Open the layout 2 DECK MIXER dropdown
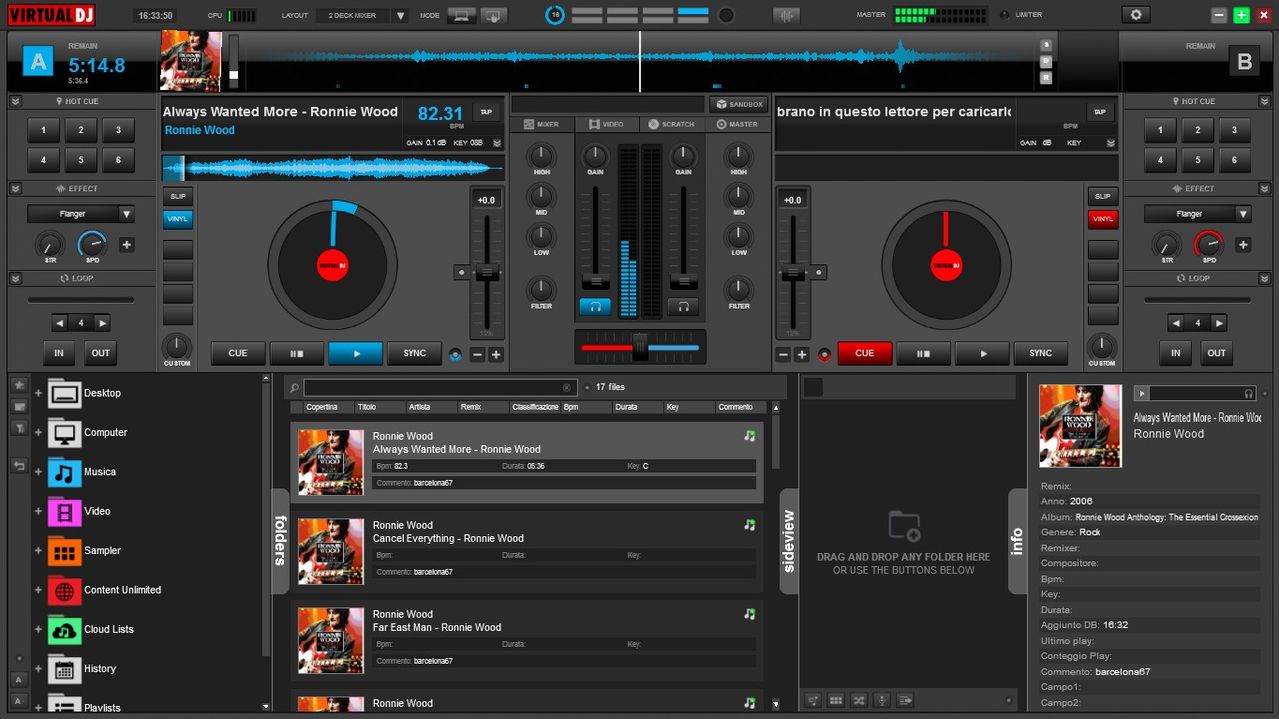The width and height of the screenshot is (1279, 719). (x=401, y=16)
